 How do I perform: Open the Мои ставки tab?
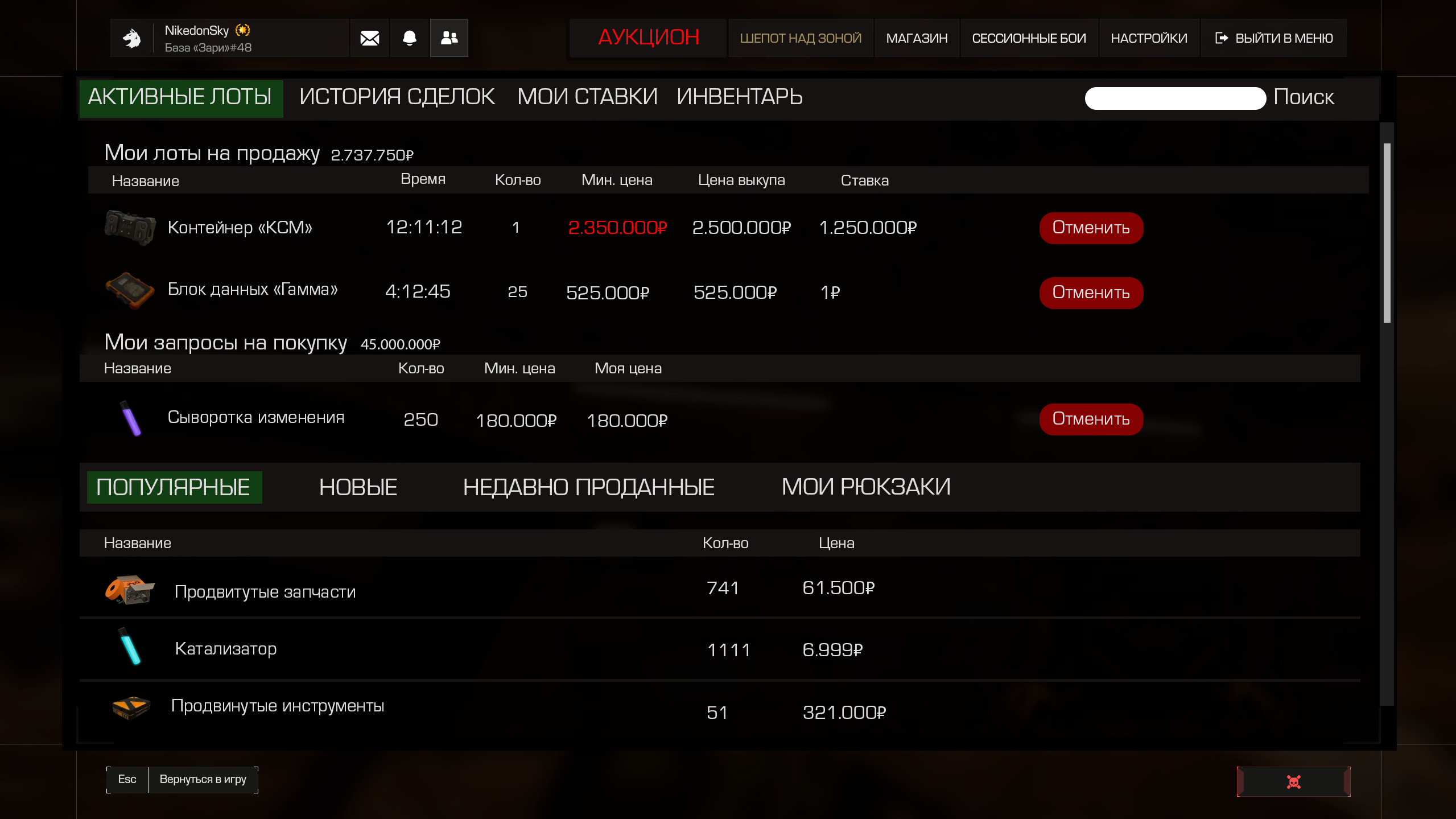tap(587, 97)
